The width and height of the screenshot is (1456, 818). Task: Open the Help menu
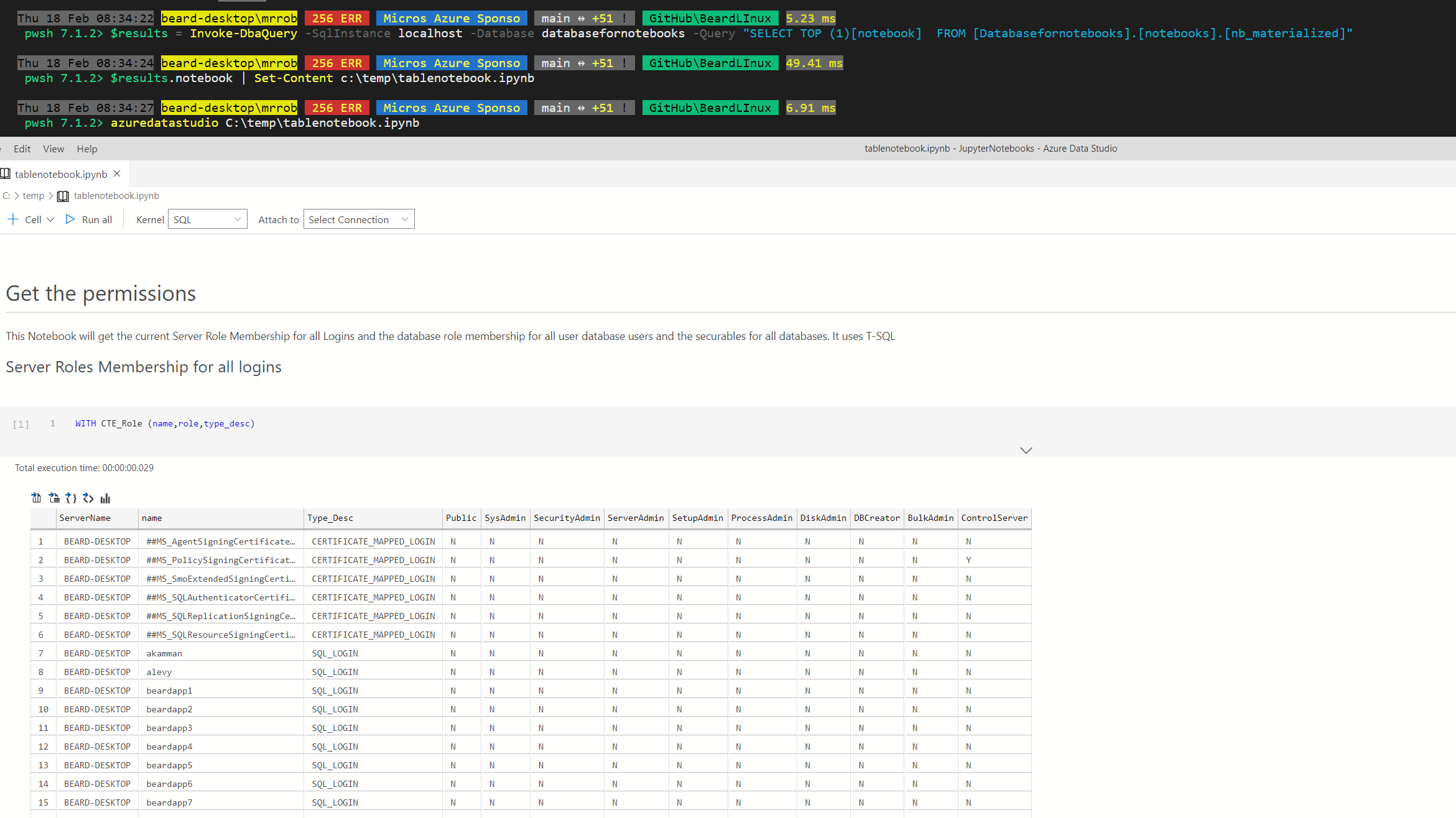[87, 149]
